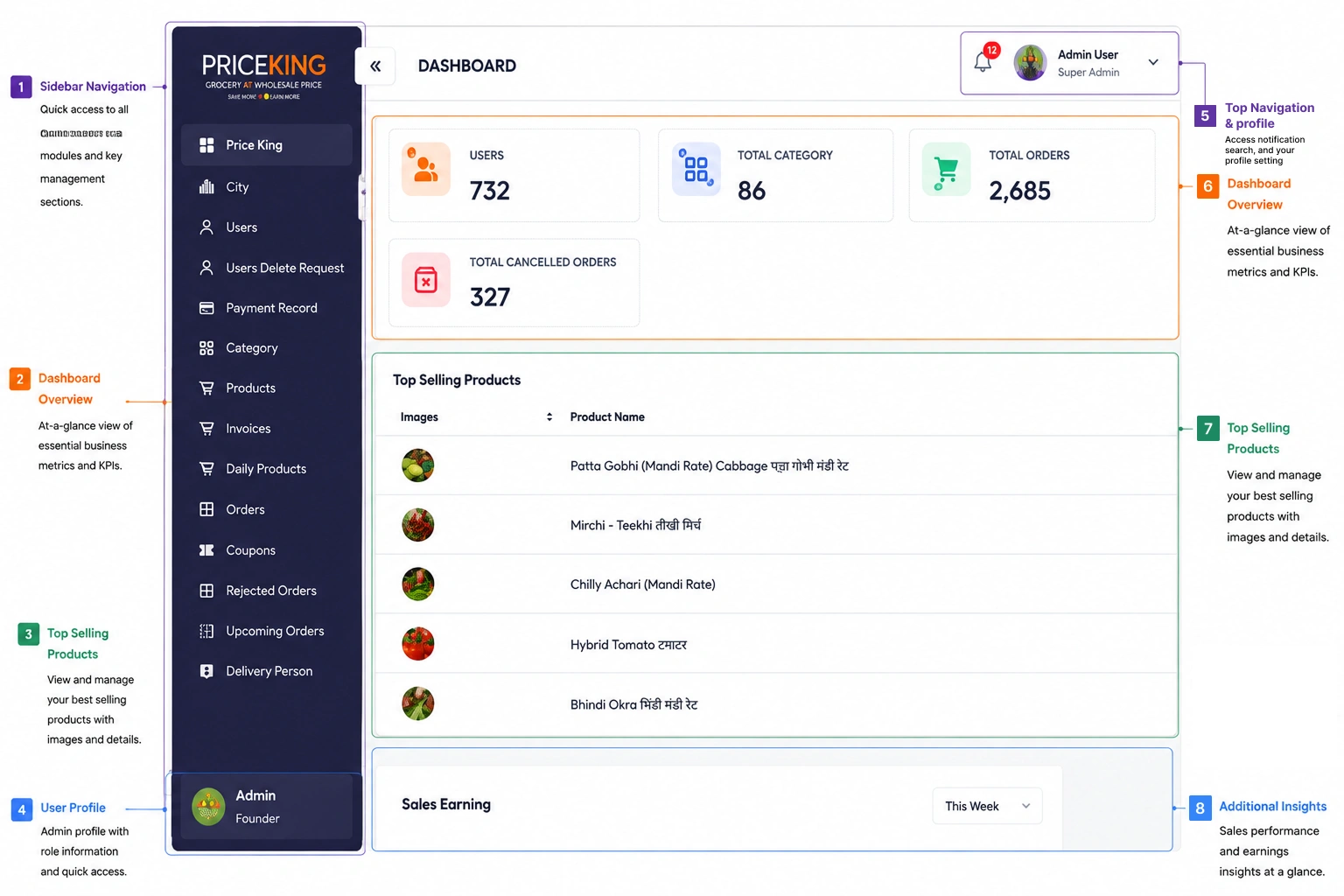Click the Price King grid icon
Image resolution: width=1344 pixels, height=896 pixels.
[206, 145]
